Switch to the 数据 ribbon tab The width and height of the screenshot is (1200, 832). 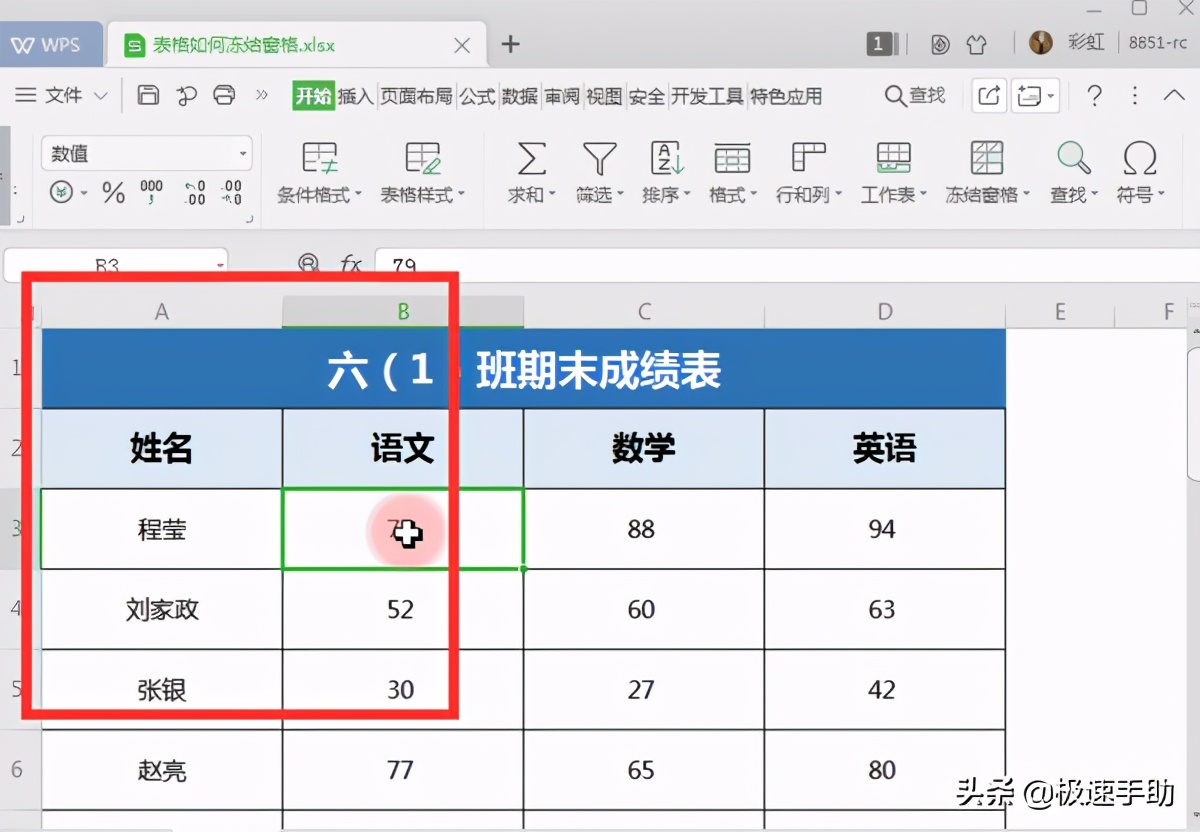click(x=520, y=96)
